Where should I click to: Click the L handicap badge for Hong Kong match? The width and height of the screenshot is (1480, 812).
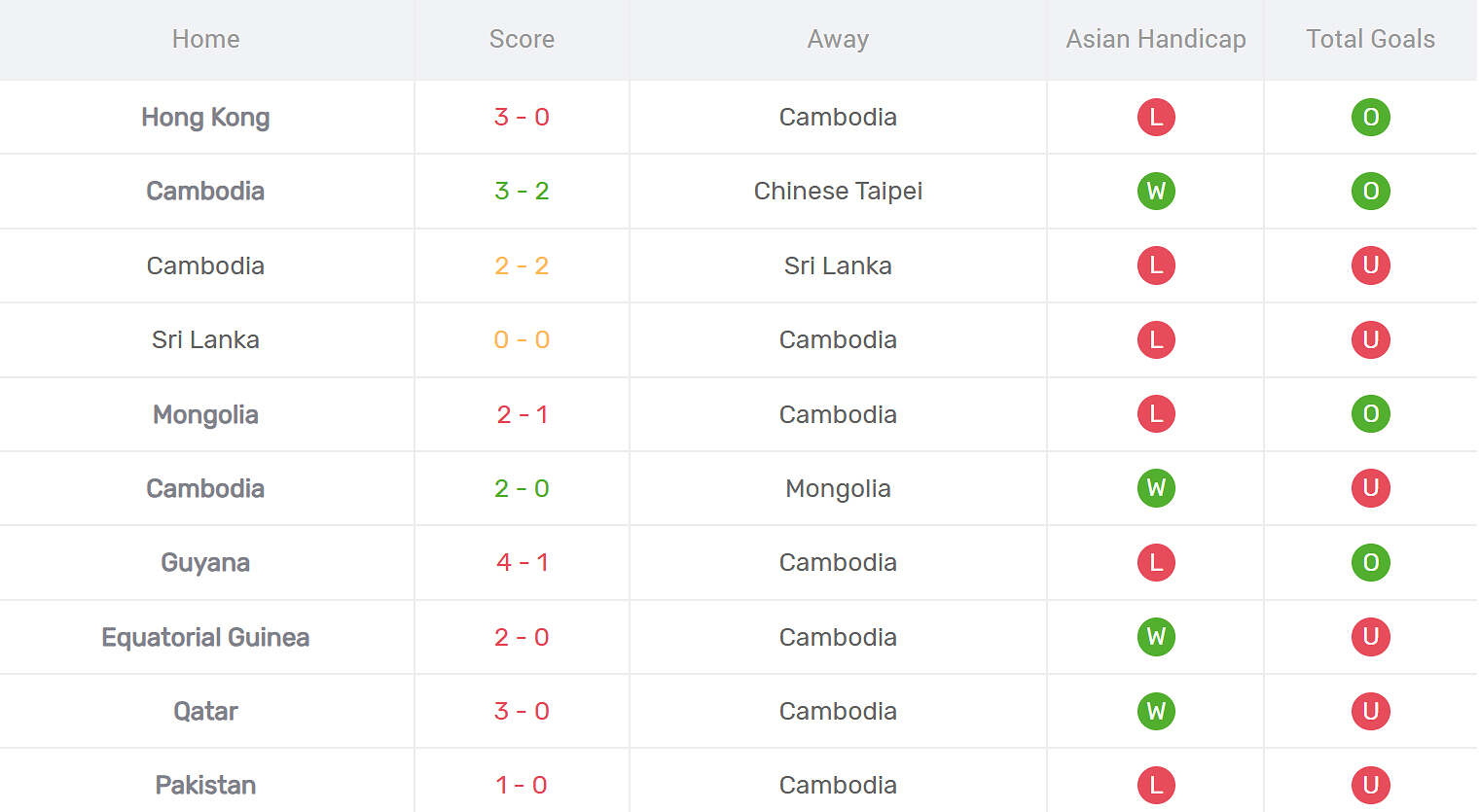click(x=1156, y=117)
